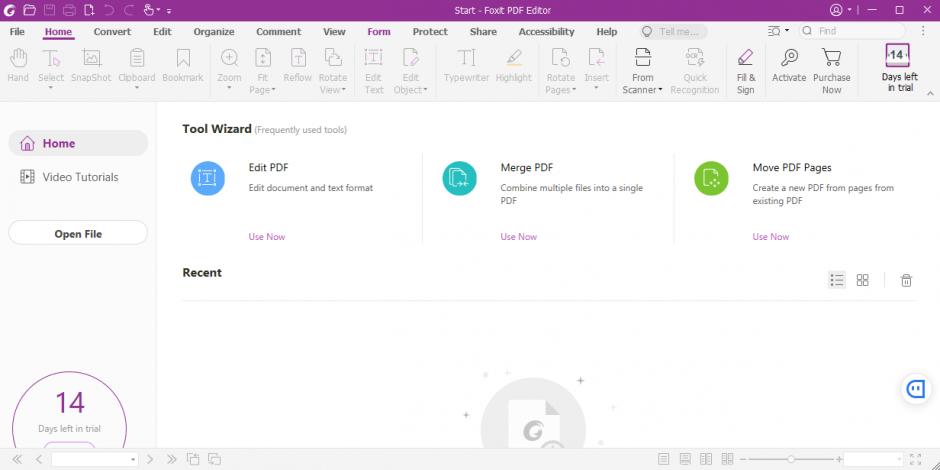Switch to the Convert tab
The height and width of the screenshot is (470, 940).
[x=112, y=32]
